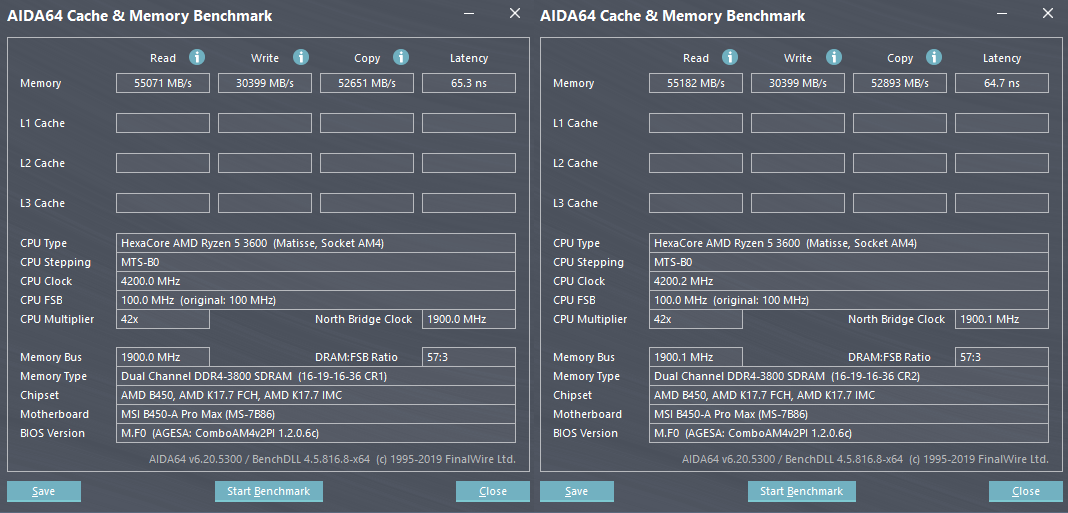1068x513 pixels.
Task: Start Benchmark in the right window
Action: (x=801, y=491)
